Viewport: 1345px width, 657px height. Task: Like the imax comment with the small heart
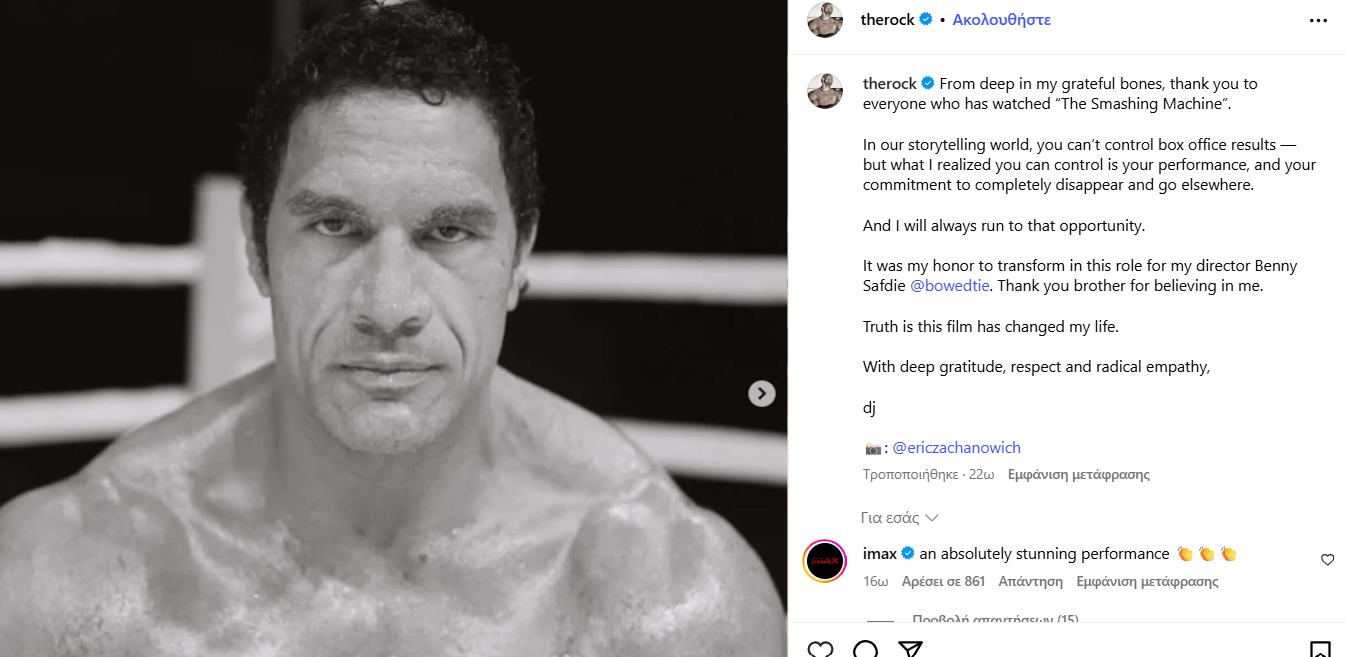[1327, 560]
